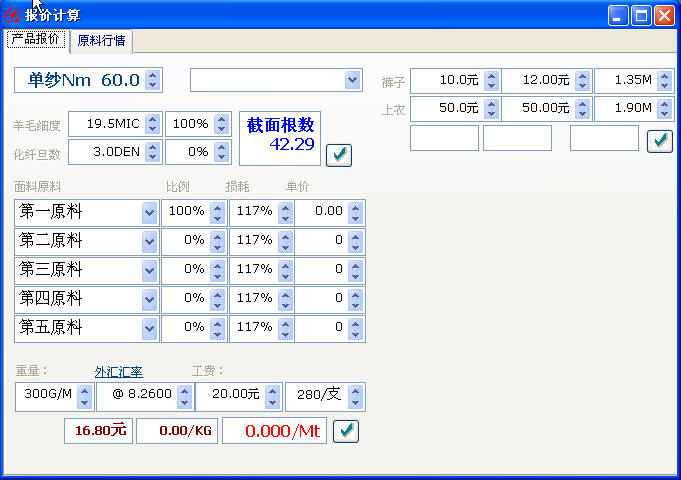Maximize the 报价计算 window
681x480 pixels.
[x=641, y=16]
